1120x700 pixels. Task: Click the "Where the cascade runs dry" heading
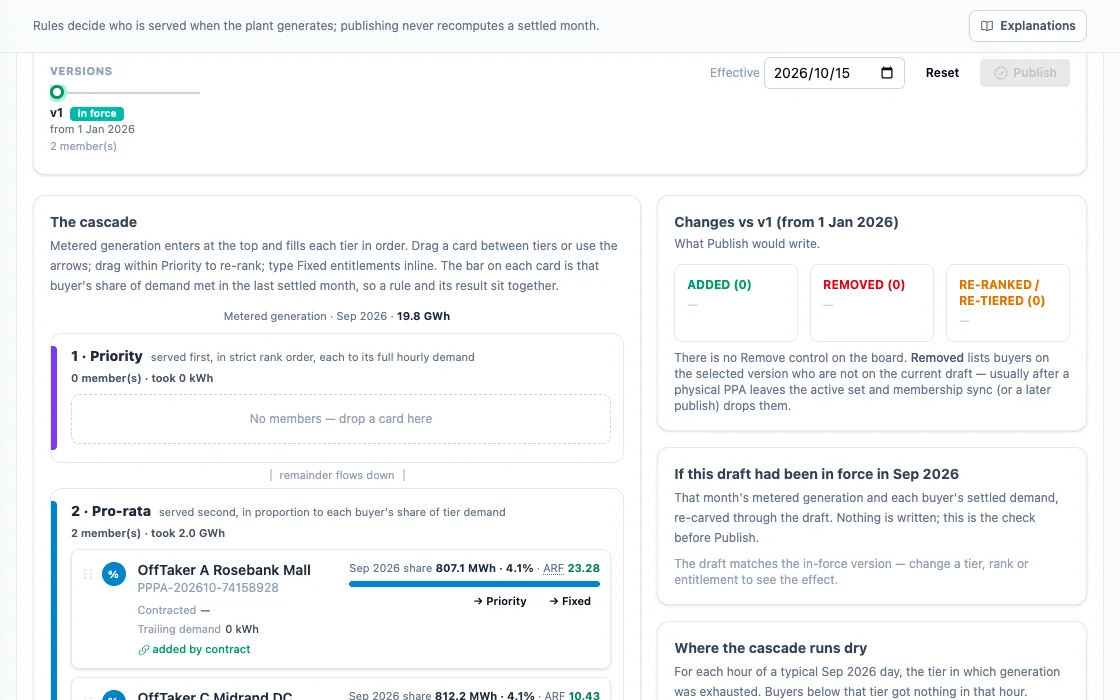point(771,648)
